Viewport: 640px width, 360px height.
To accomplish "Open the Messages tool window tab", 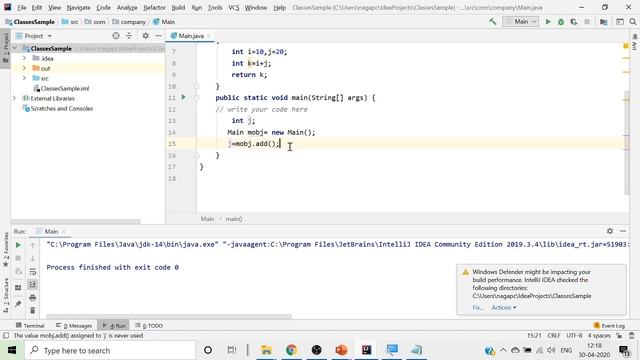I will pyautogui.click(x=74, y=325).
